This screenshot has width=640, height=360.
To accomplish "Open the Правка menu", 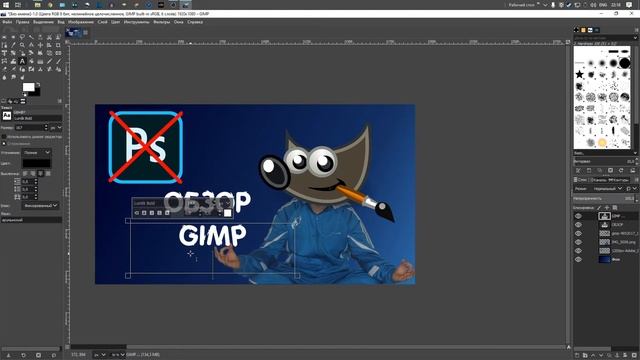I will 22,22.
